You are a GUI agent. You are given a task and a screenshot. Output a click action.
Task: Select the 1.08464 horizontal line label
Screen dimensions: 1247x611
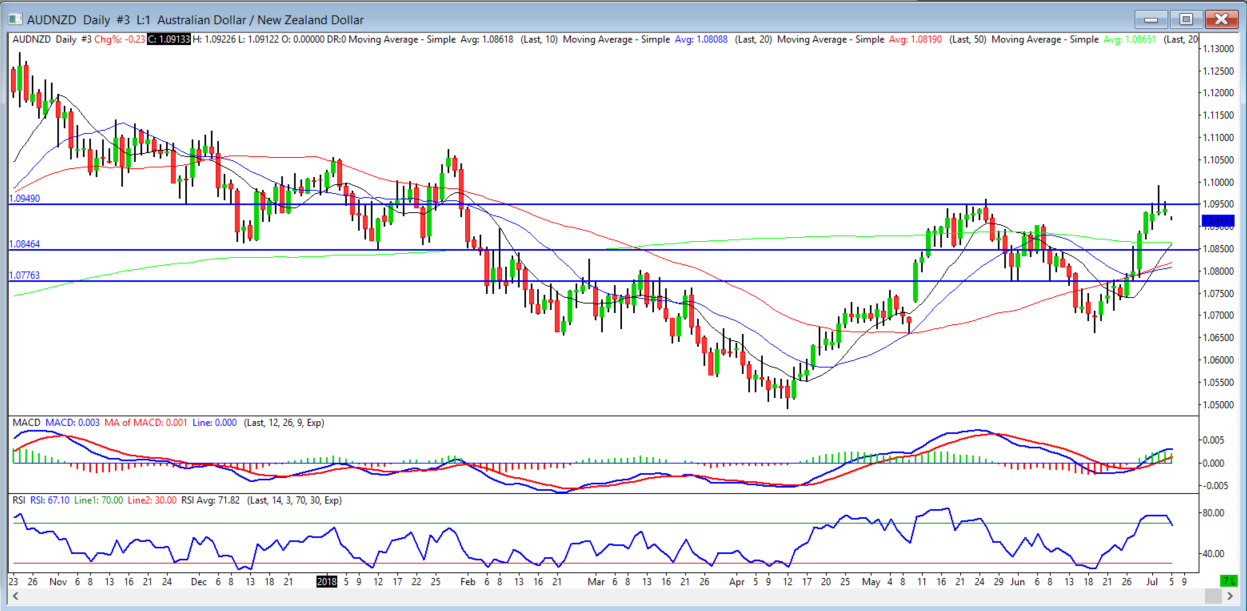[24, 244]
